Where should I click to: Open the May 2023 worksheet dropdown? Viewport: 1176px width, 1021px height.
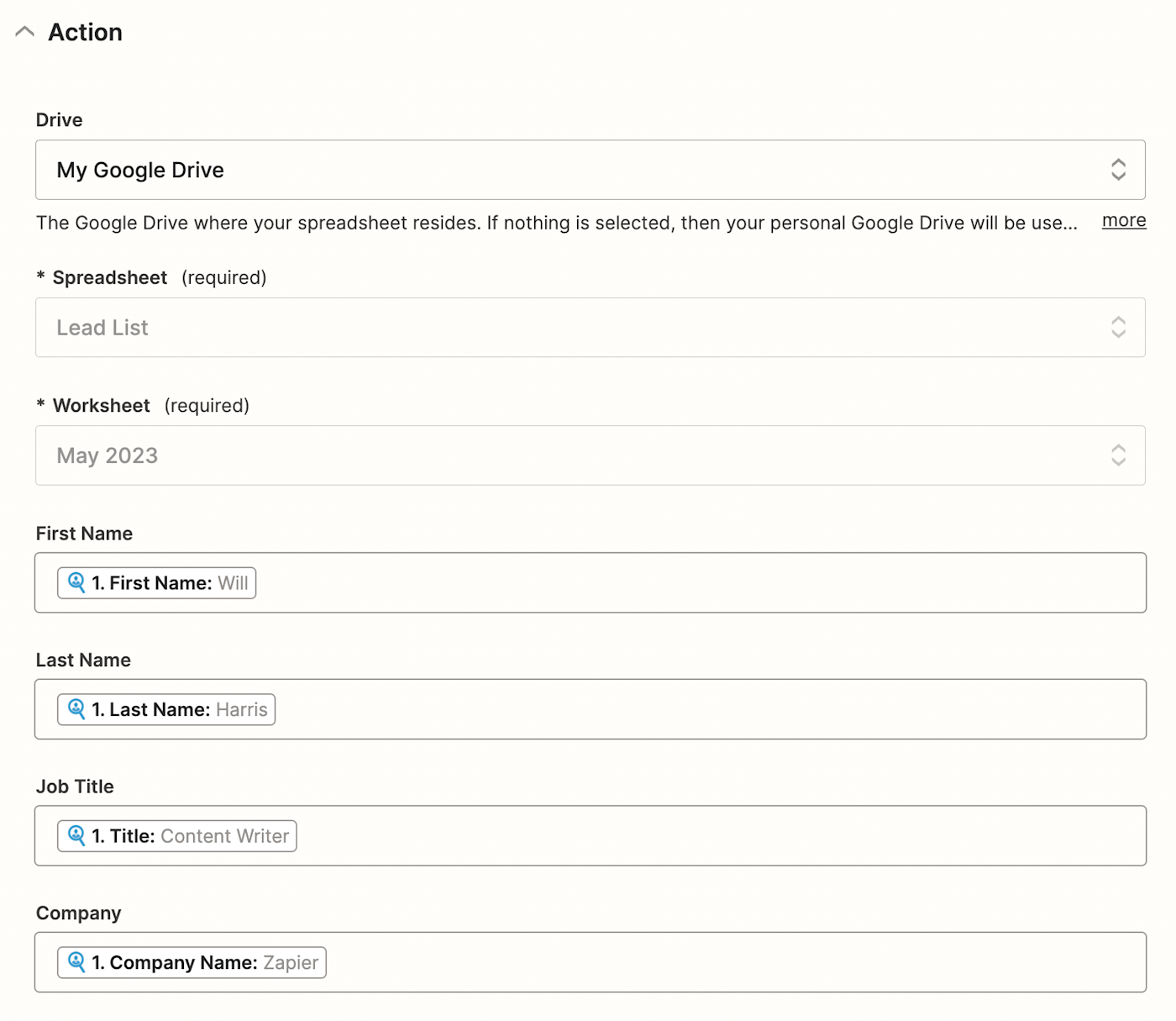click(x=571, y=455)
